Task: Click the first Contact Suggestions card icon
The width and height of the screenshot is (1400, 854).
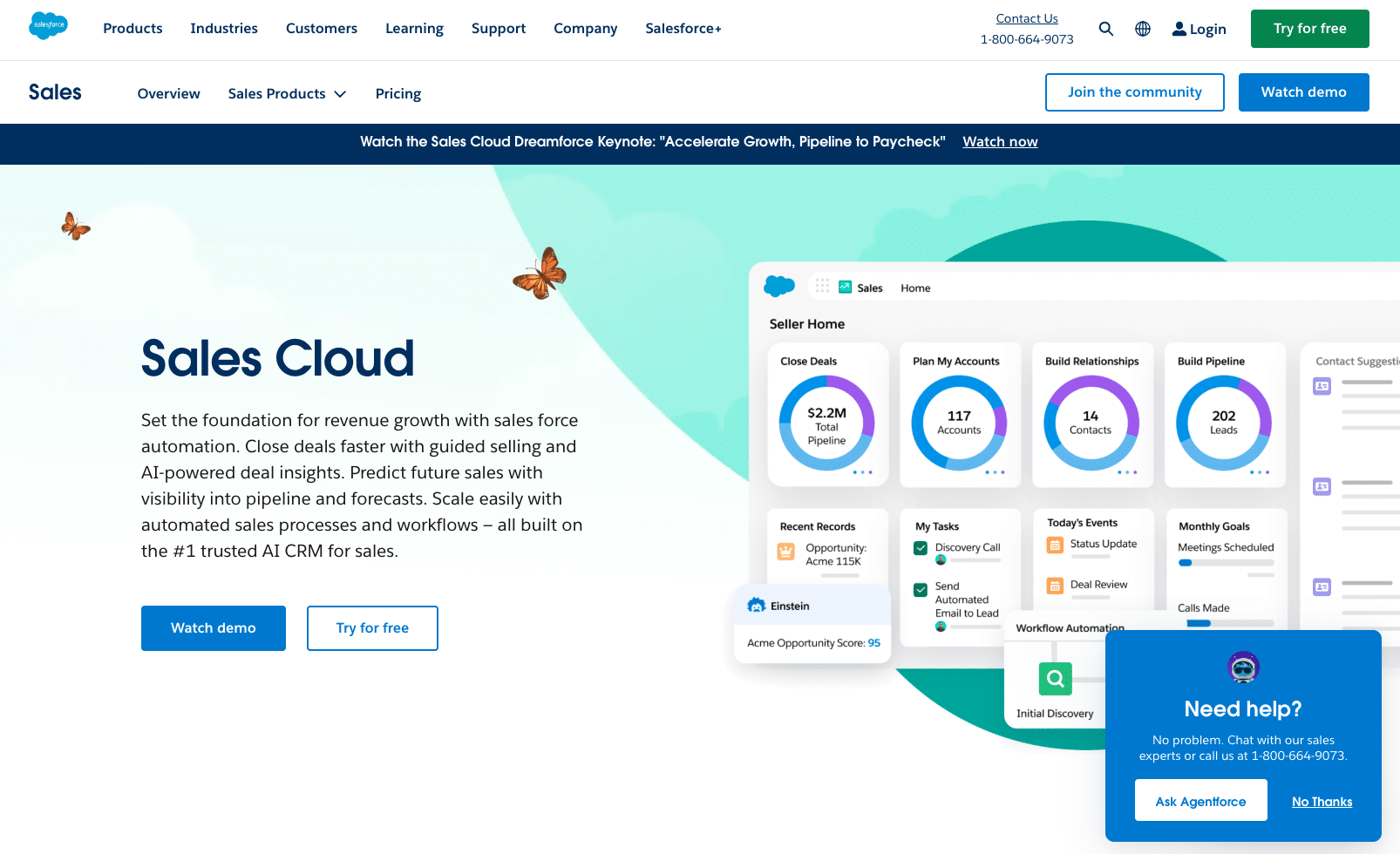Action: point(1322,386)
